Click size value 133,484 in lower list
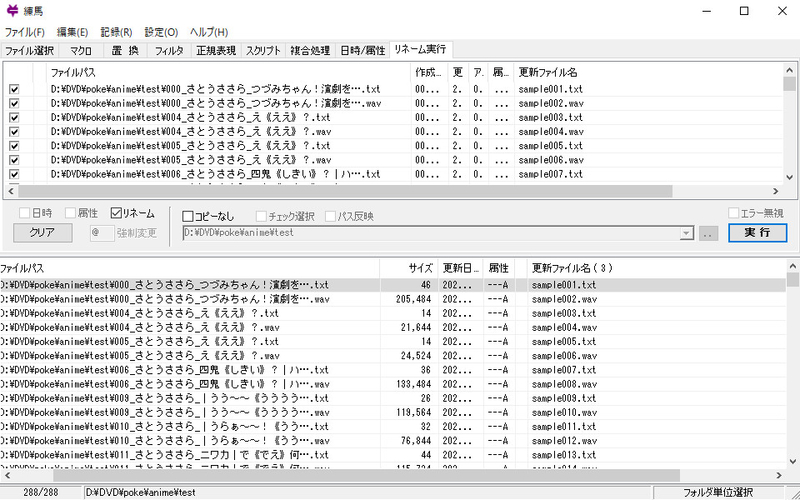This screenshot has height=500, width=800. pos(413,384)
